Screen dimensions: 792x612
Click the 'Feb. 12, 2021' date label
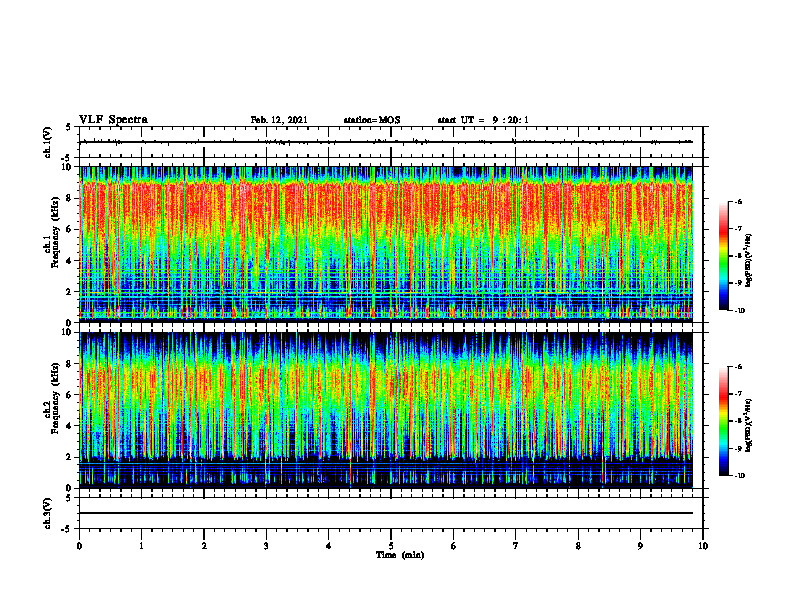[279, 120]
